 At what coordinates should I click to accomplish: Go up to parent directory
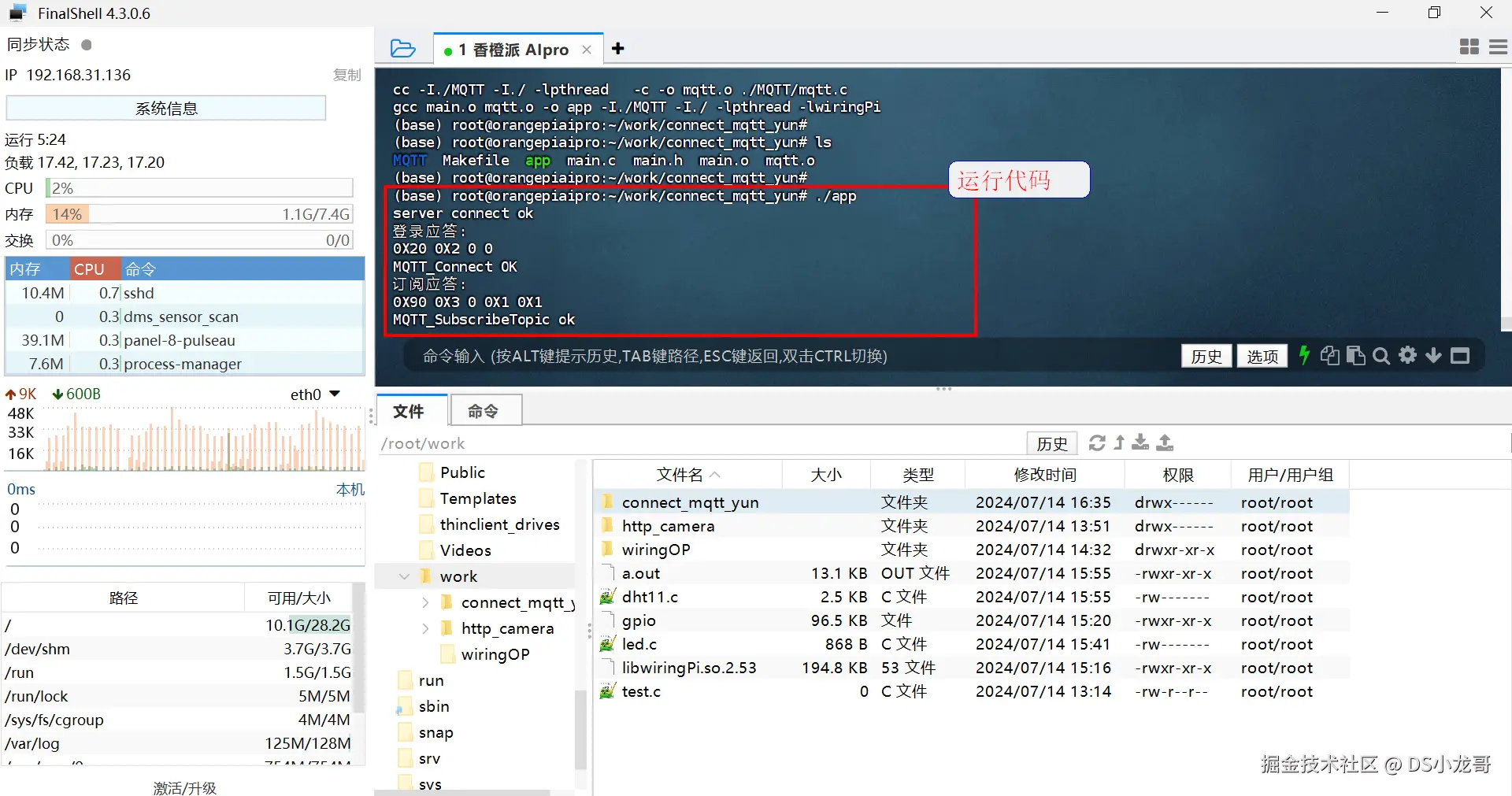[x=1119, y=442]
